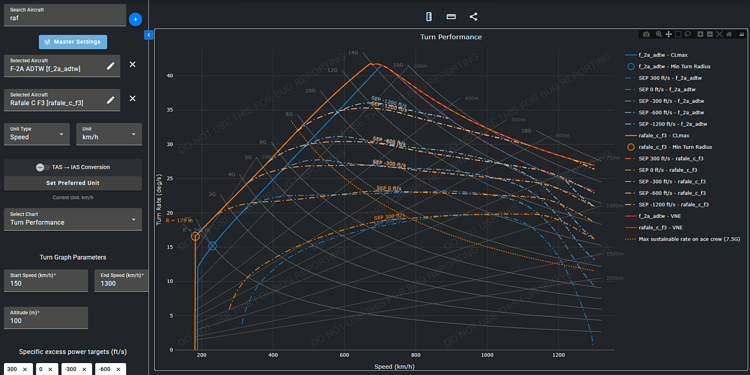750x375 pixels.
Task: Click the Current Unit: km/h text
Action: (73, 197)
